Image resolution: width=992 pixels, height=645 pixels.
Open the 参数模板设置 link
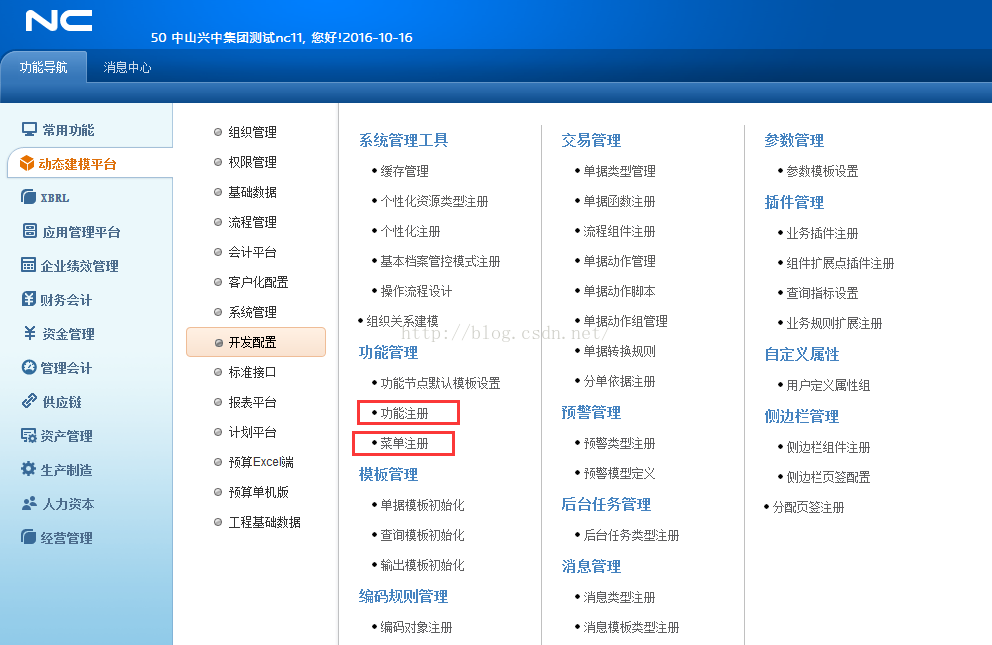(x=822, y=171)
